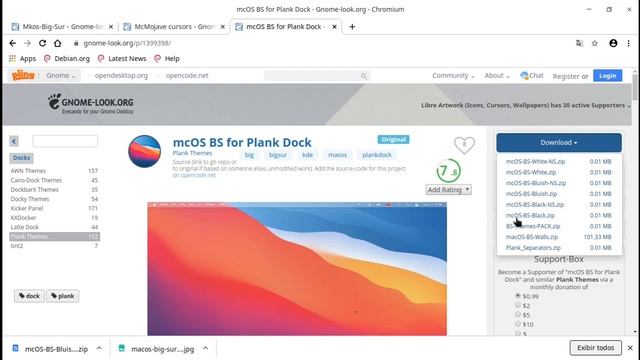The image size is (640, 360).
Task: Open the Chromium profile avatar
Action: [613, 43]
